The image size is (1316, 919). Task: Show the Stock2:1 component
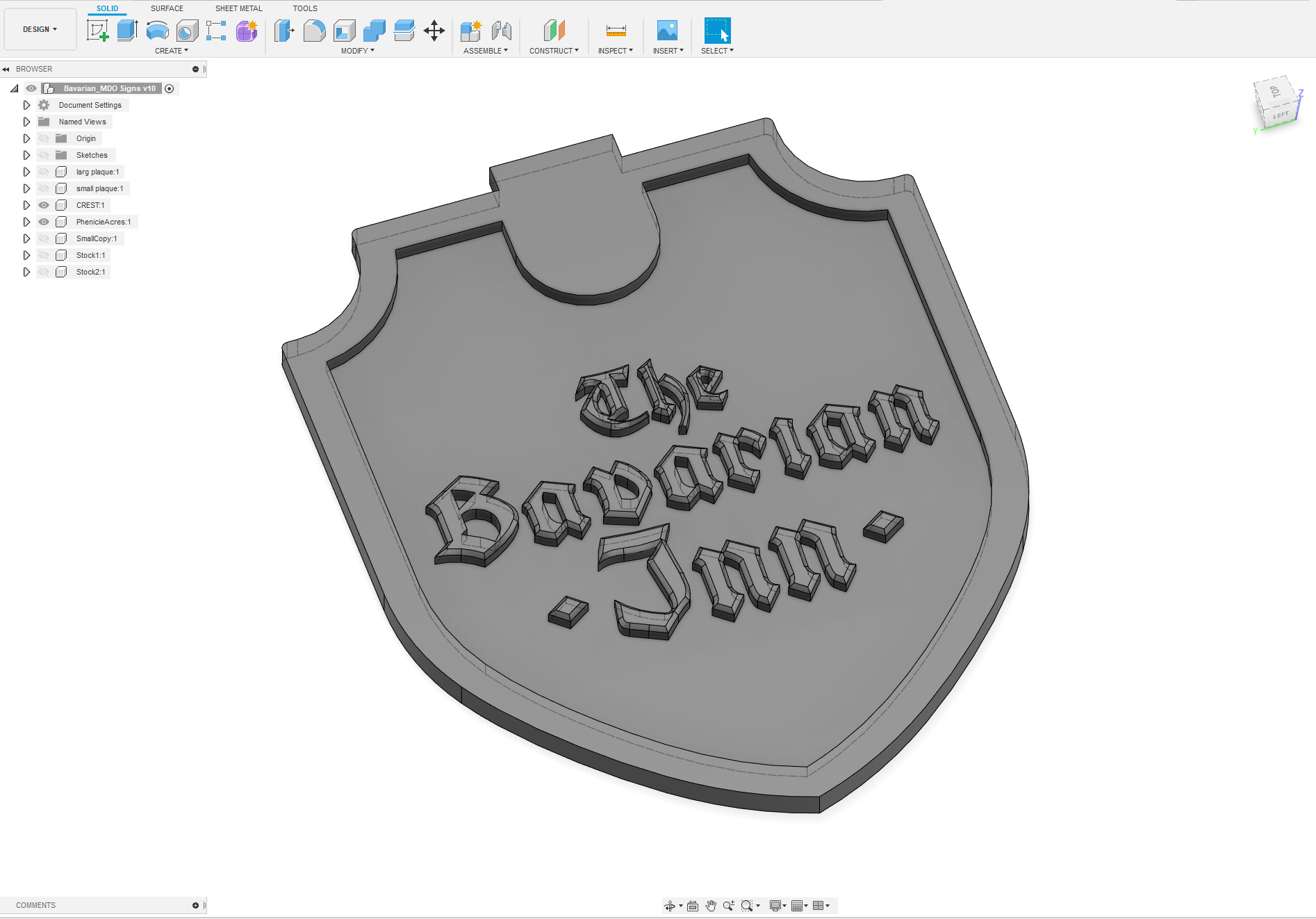point(44,272)
